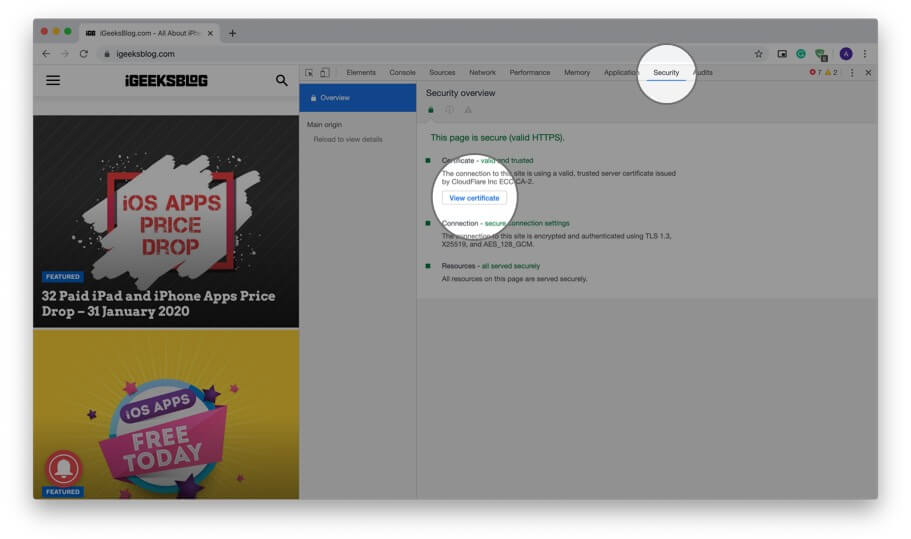
Task: Open the Network tab
Action: click(482, 73)
